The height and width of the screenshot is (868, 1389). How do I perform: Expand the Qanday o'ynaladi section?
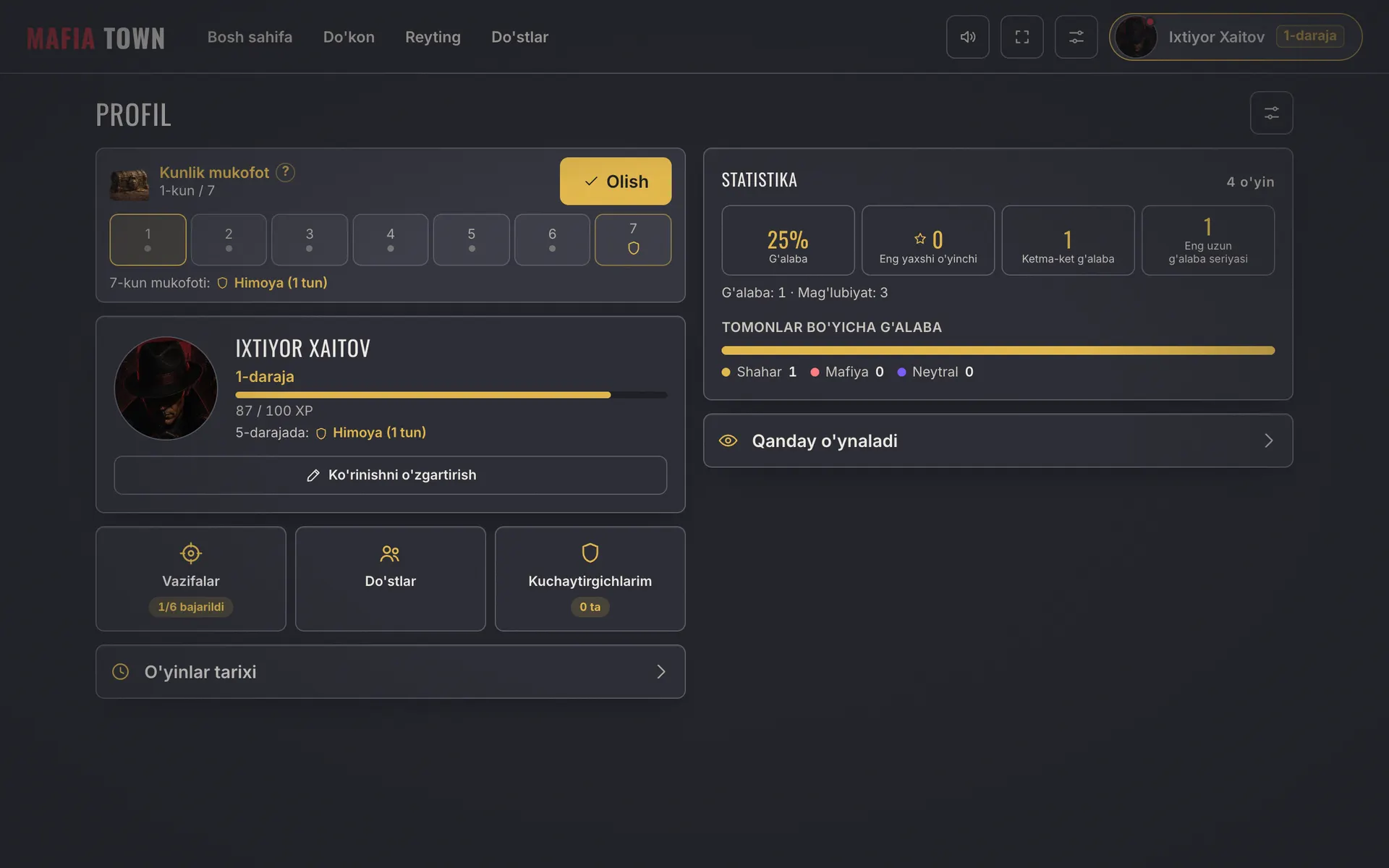(998, 441)
